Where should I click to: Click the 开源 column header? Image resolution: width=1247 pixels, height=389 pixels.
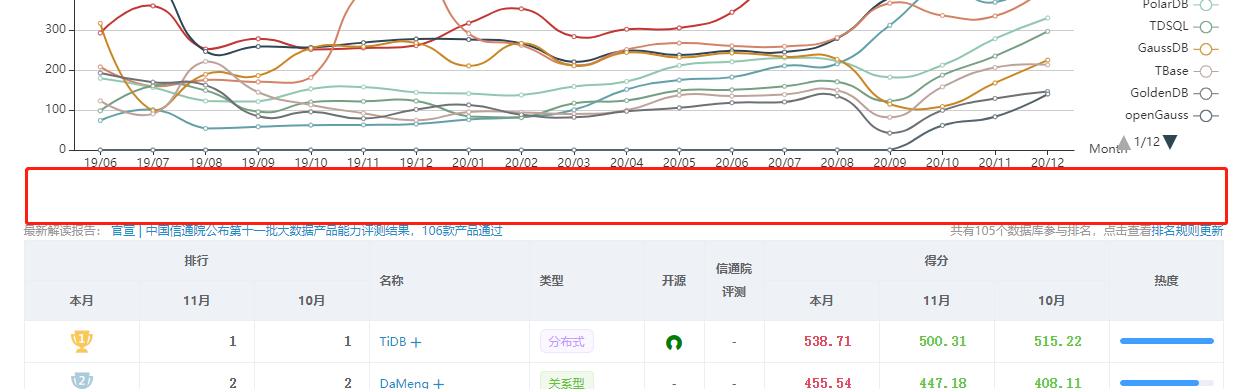pyautogui.click(x=674, y=281)
